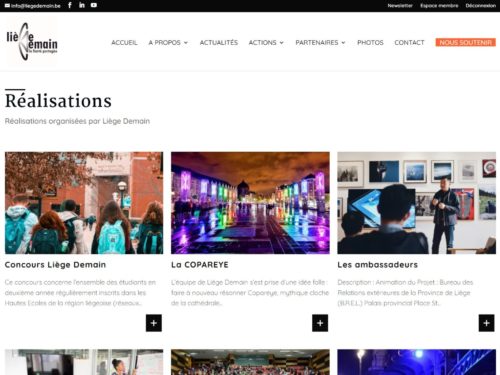
Task: Click the subtitle 'Réalisations organisées par Liège Demain'
Action: pos(77,121)
